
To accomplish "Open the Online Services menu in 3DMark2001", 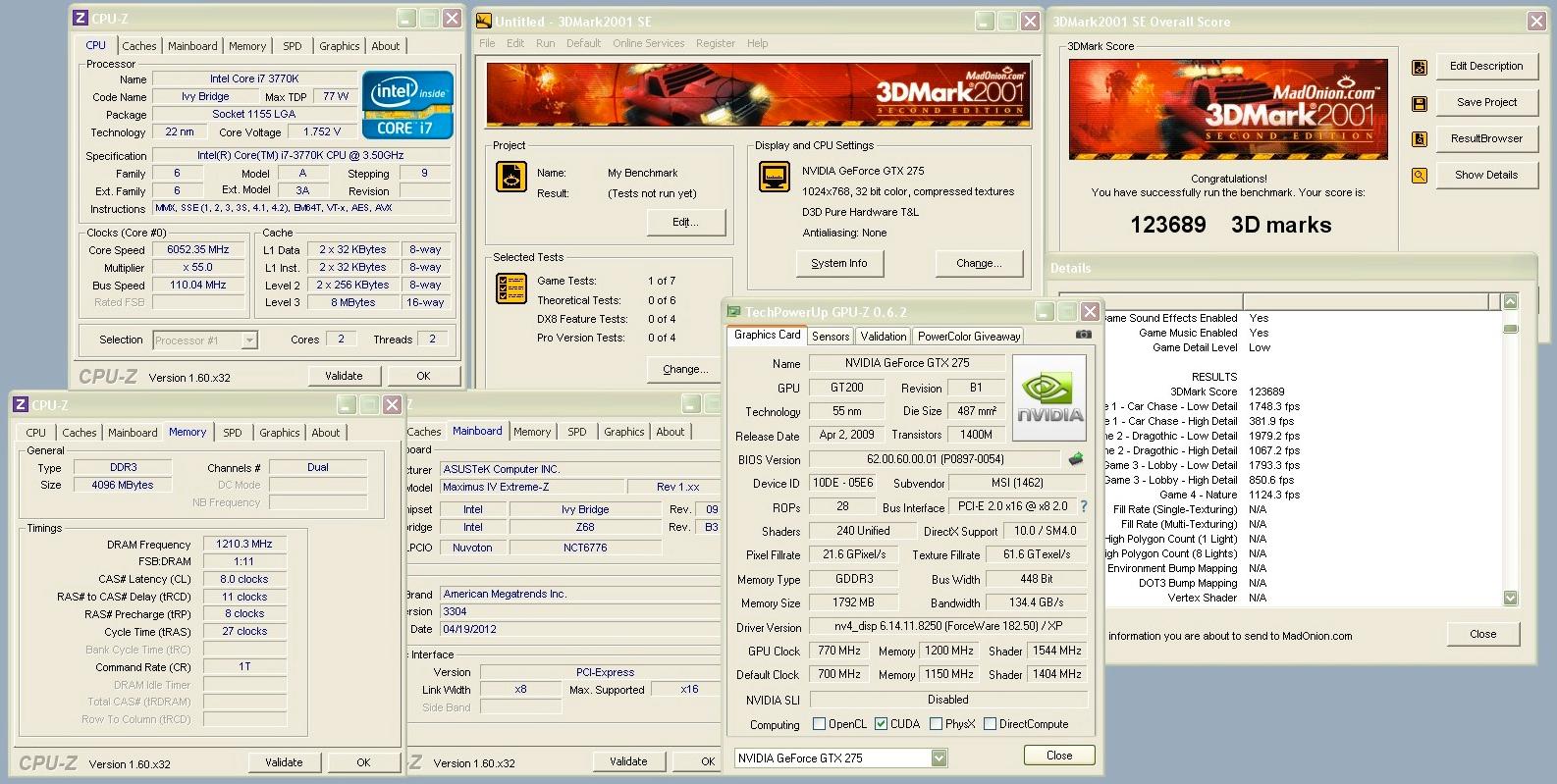I will click(x=648, y=43).
